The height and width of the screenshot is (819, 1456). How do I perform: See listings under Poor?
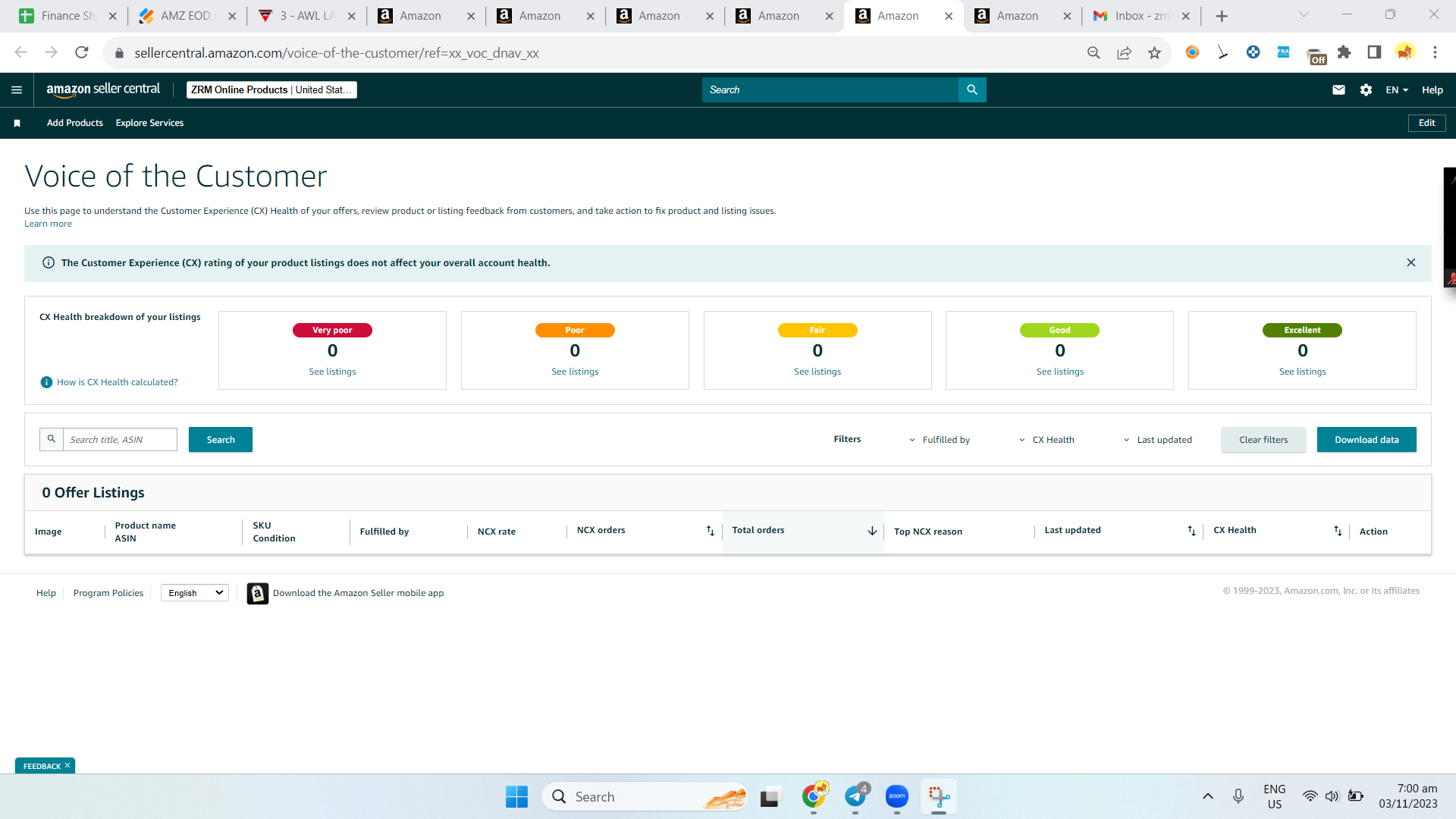pyautogui.click(x=575, y=372)
